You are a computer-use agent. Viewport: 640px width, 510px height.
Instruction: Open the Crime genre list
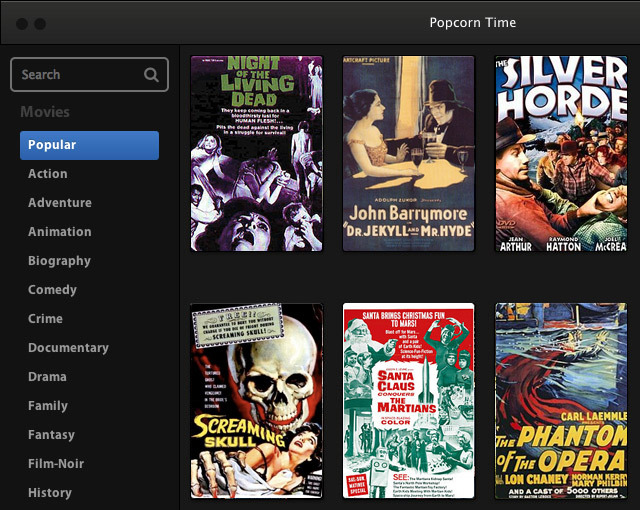pos(45,319)
